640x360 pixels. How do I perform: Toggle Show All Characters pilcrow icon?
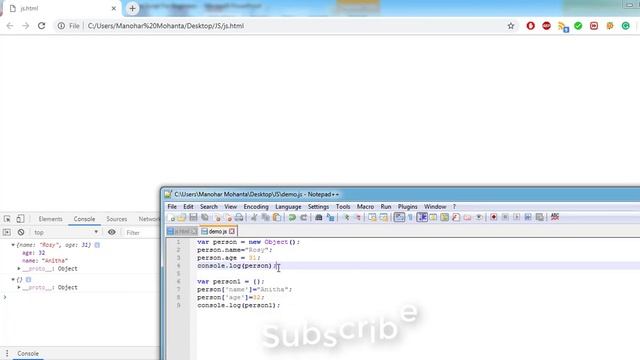410,218
